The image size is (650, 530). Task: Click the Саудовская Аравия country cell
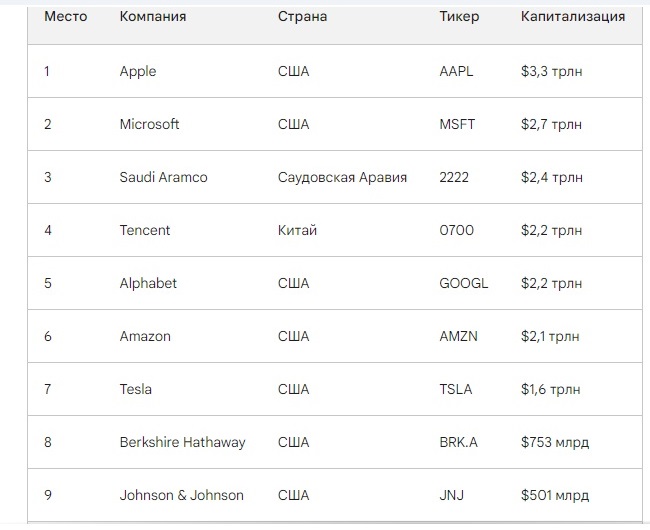click(342, 177)
